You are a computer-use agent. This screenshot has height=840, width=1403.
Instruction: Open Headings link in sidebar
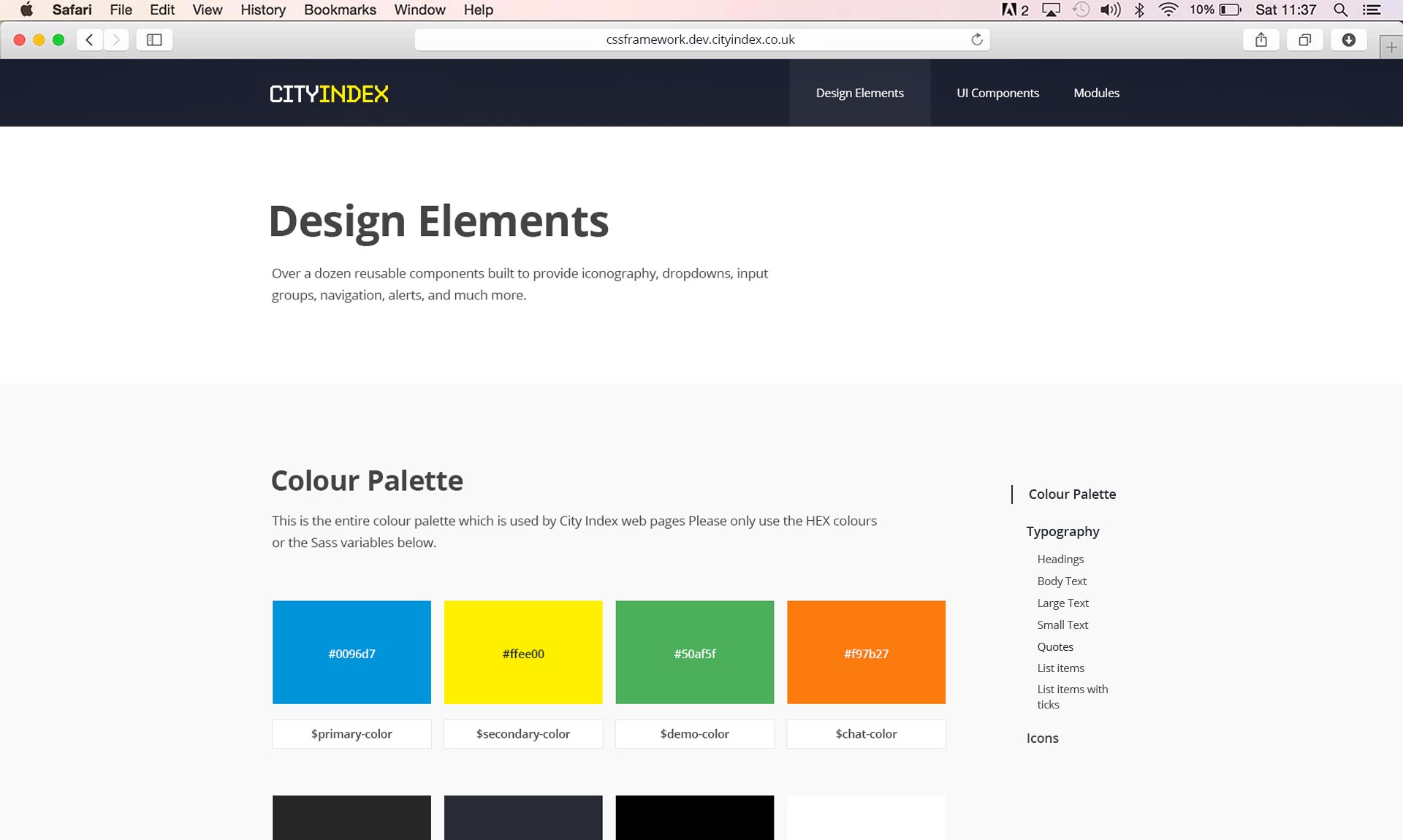click(x=1060, y=560)
